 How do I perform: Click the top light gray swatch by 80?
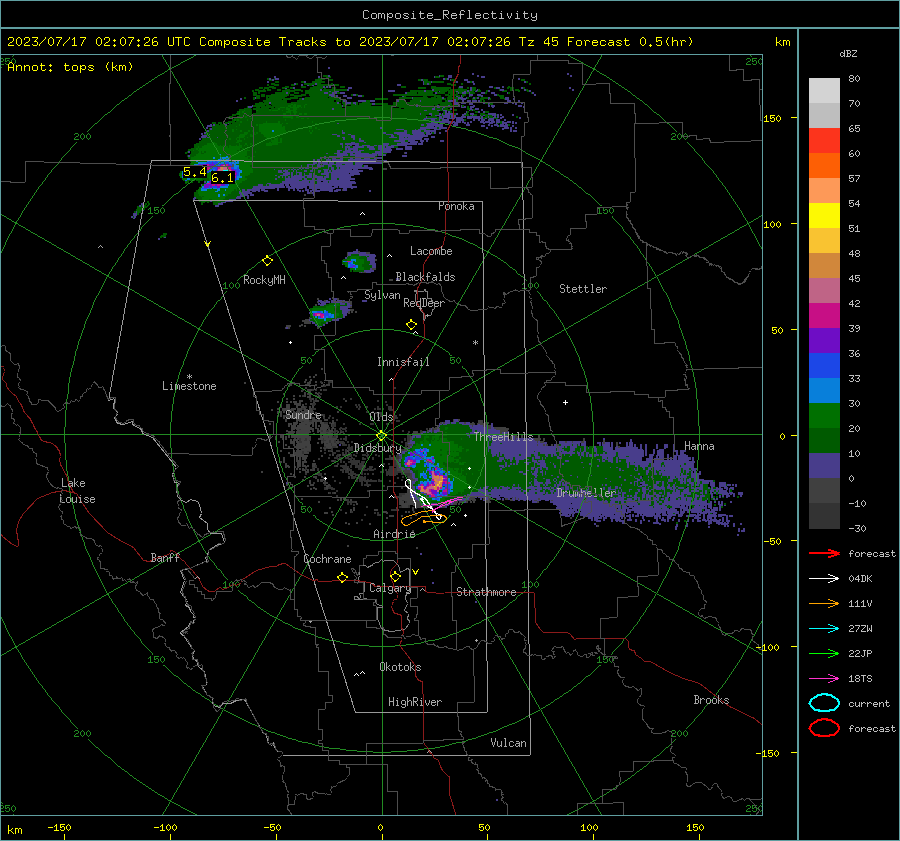(x=824, y=91)
